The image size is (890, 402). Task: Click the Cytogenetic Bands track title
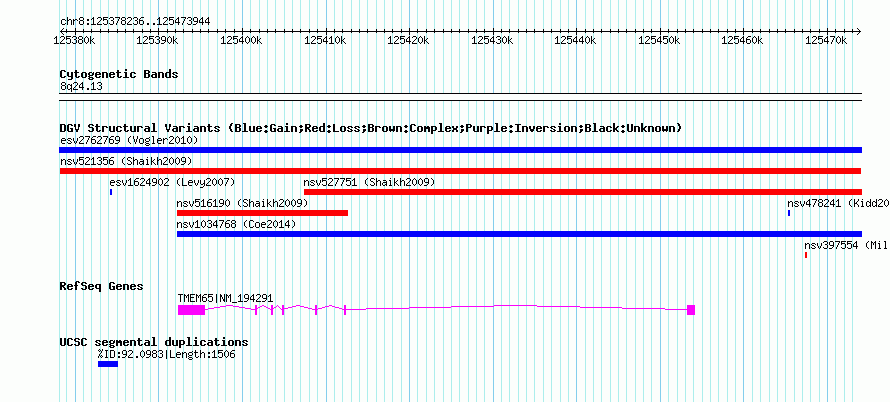coord(119,74)
